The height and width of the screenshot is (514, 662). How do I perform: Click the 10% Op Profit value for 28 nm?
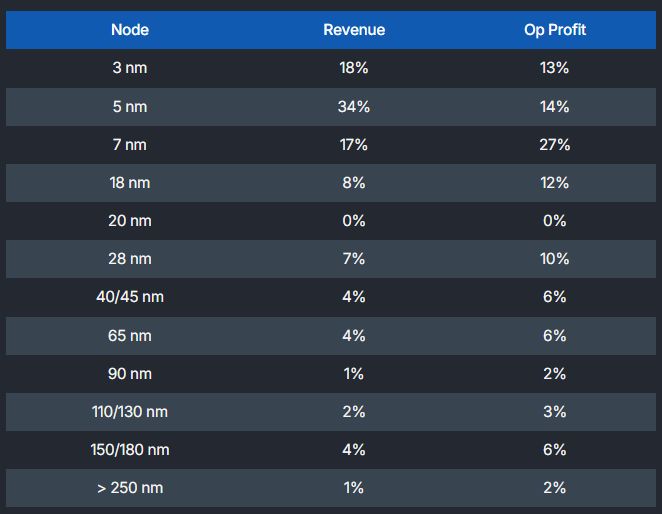(555, 259)
